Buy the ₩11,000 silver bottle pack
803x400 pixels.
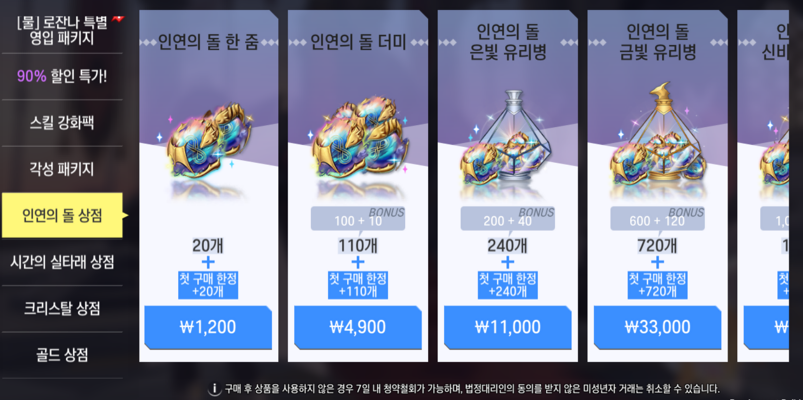click(508, 327)
